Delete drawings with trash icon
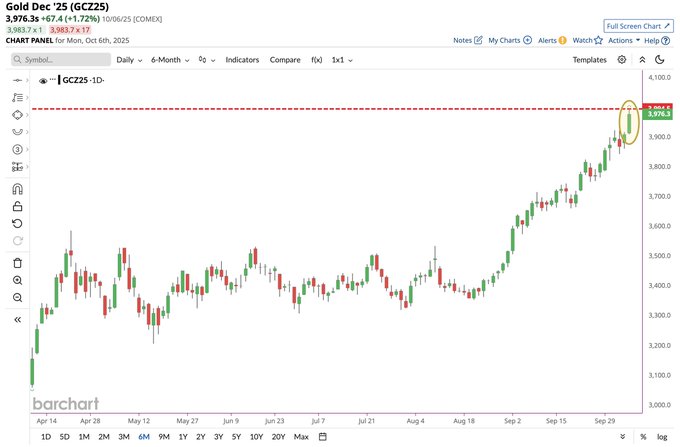The width and height of the screenshot is (680, 447). click(x=17, y=263)
